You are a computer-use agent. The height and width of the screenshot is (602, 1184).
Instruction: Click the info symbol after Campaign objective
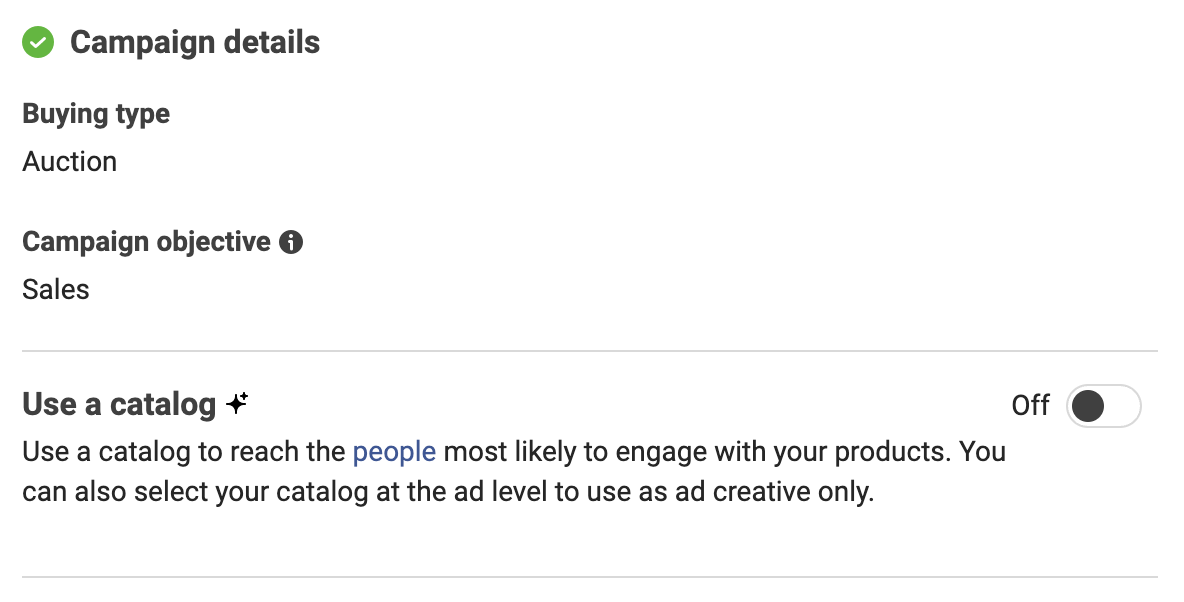[291, 241]
